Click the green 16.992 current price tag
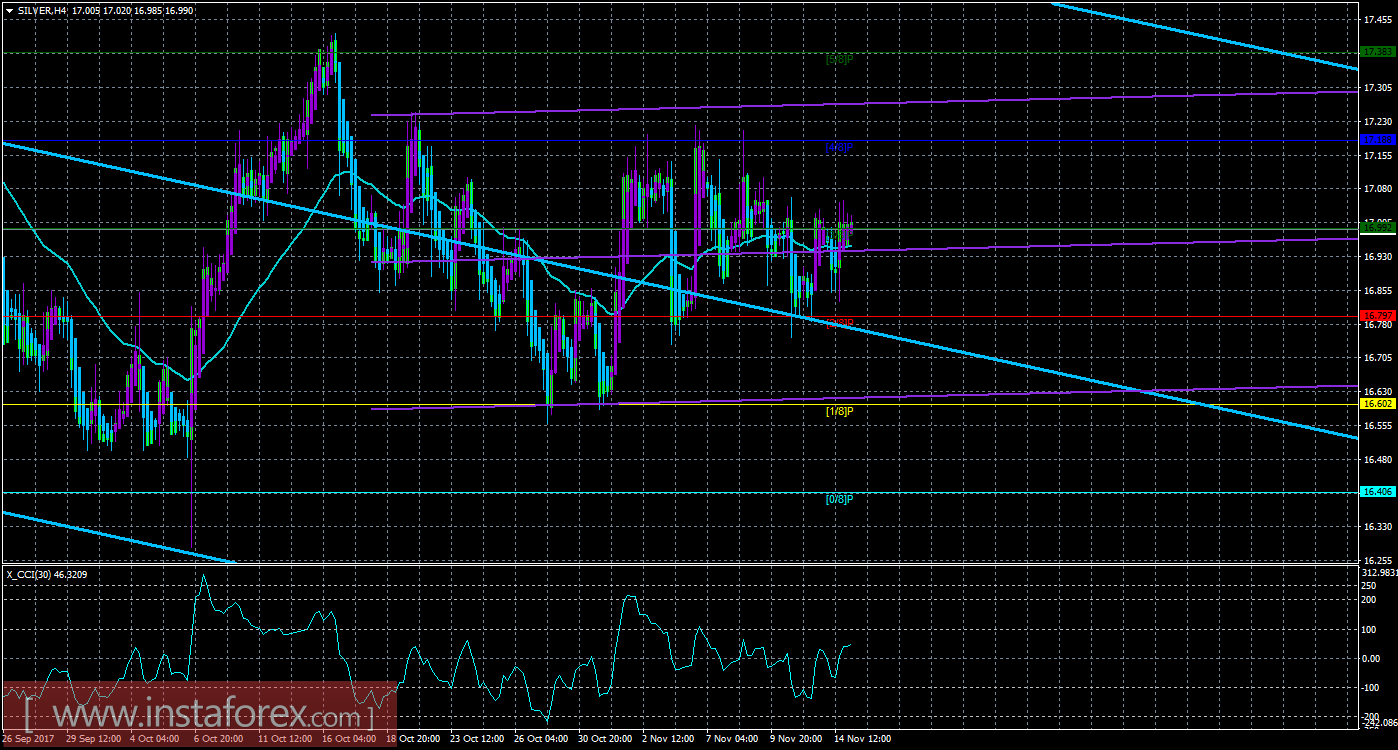This screenshot has width=1398, height=750. (1378, 228)
